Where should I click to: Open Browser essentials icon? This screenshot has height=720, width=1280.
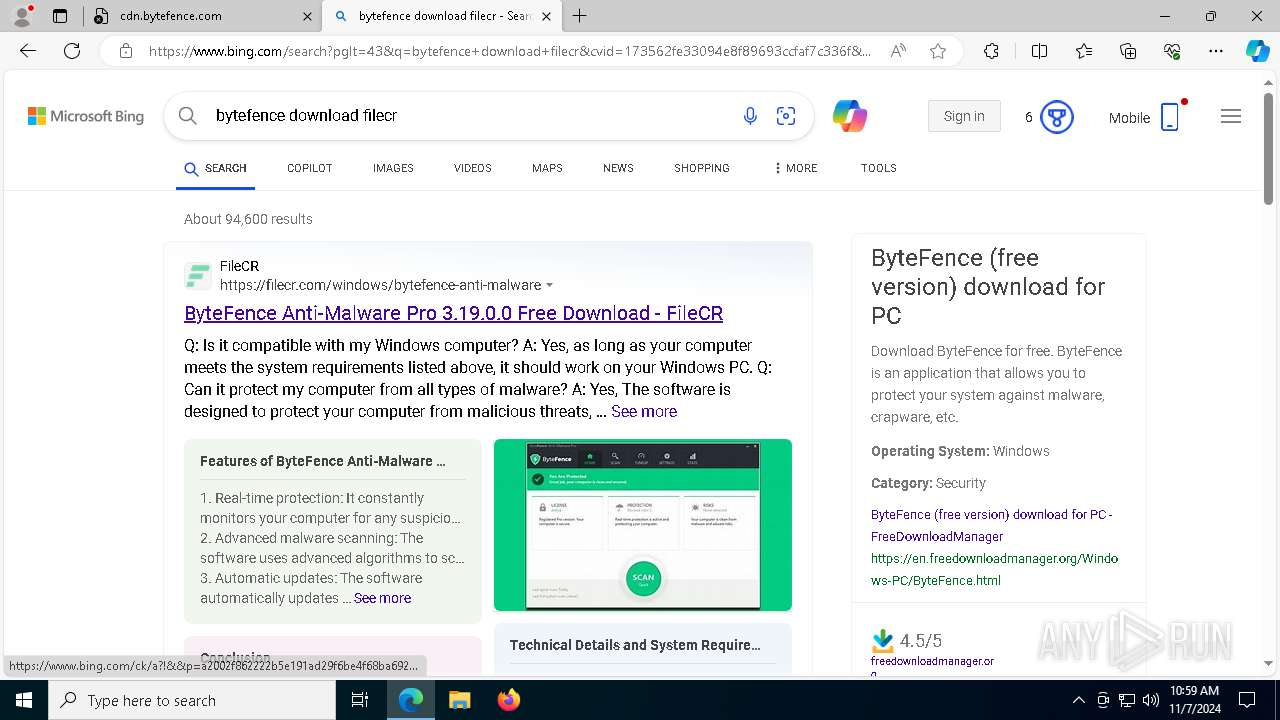1172,51
